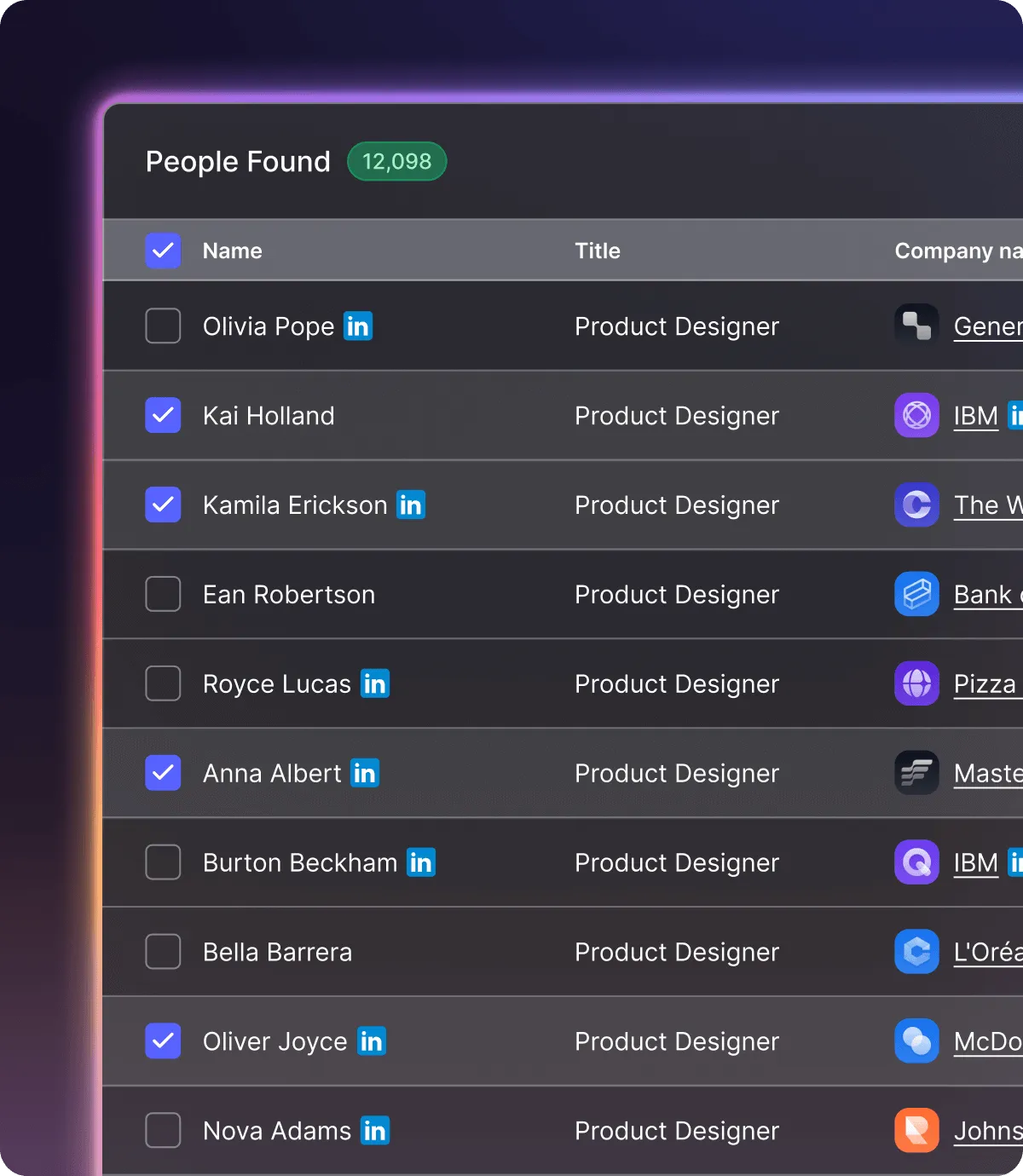
Task: Click the 12,098 results count badge
Action: tap(397, 161)
